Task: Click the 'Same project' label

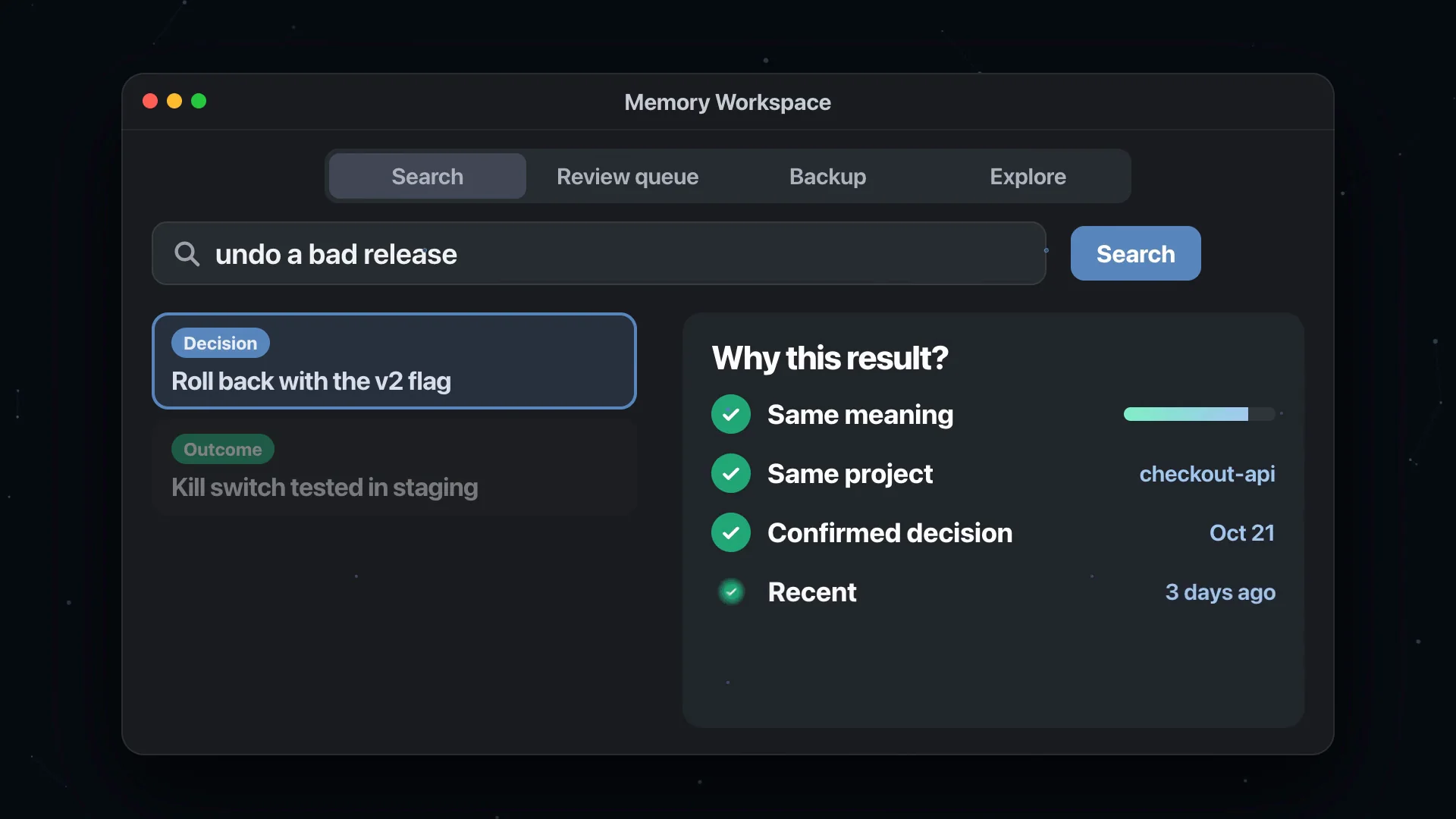Action: point(850,474)
